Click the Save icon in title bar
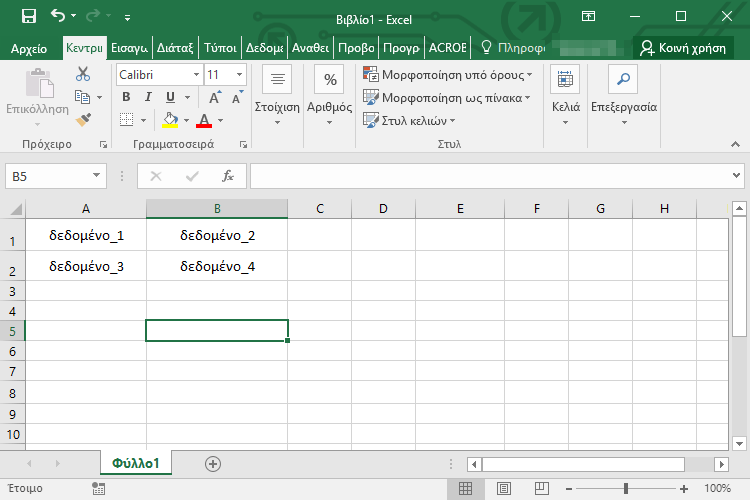This screenshot has height=500, width=750. (28, 17)
